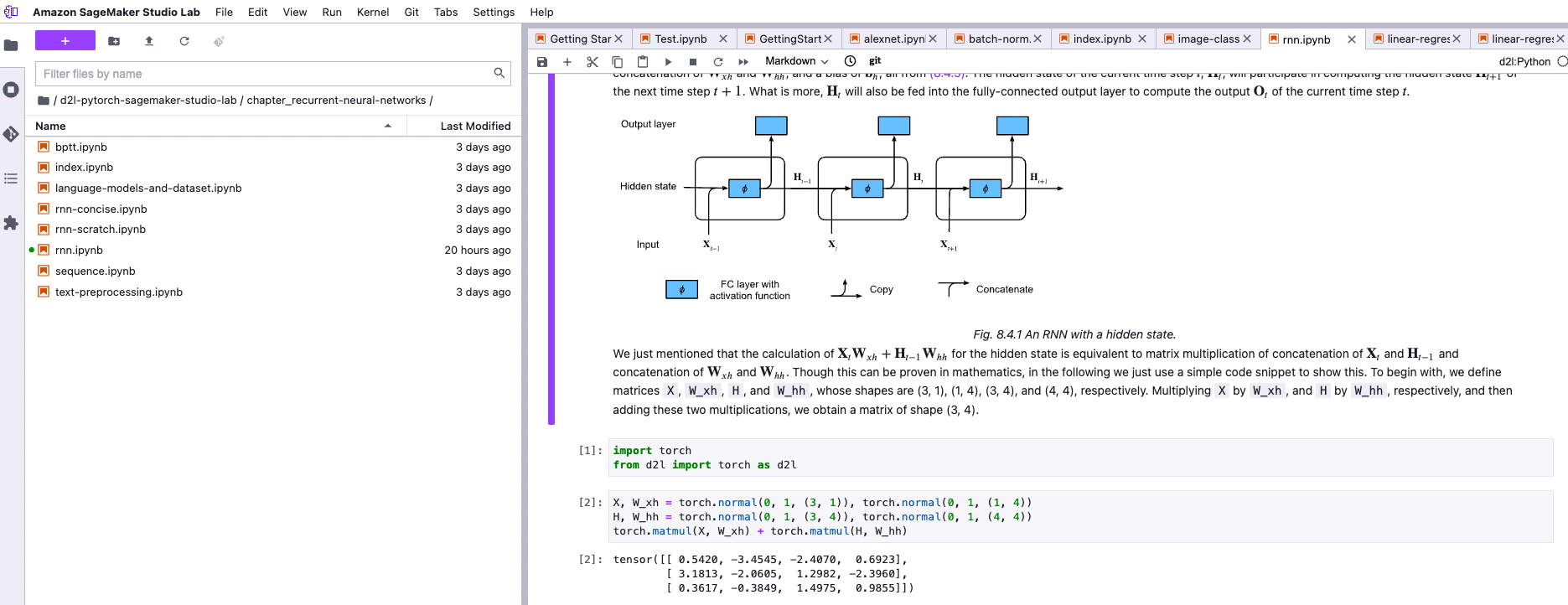Sort files by Name column header
Screen dimensions: 1568x605
point(50,126)
